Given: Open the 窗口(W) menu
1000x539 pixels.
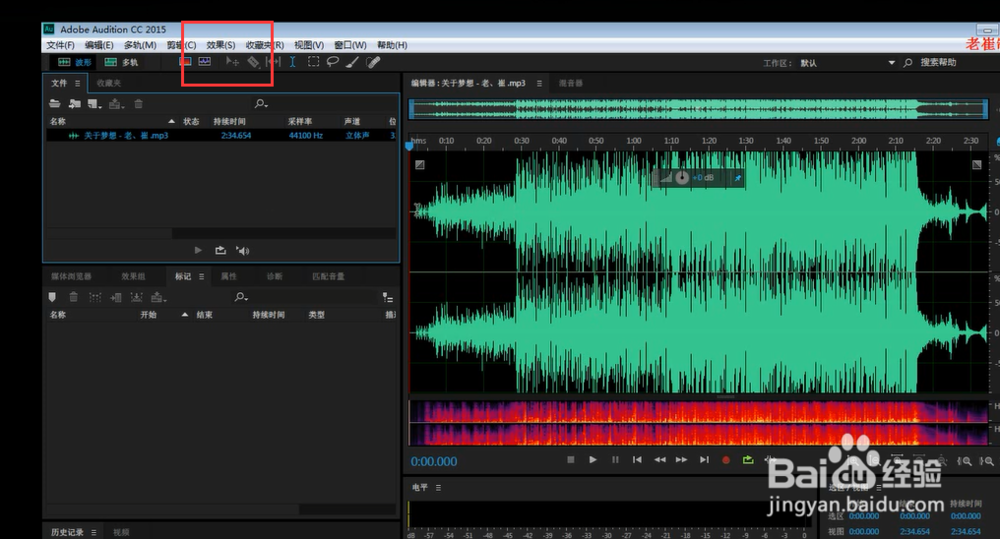Looking at the screenshot, I should tap(350, 45).
